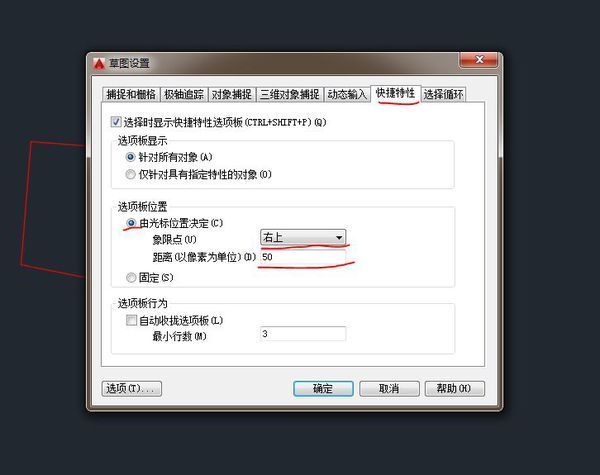This screenshot has width=600, height=475.
Task: Click the AutoCAD logo icon in title bar
Action: coord(99,64)
